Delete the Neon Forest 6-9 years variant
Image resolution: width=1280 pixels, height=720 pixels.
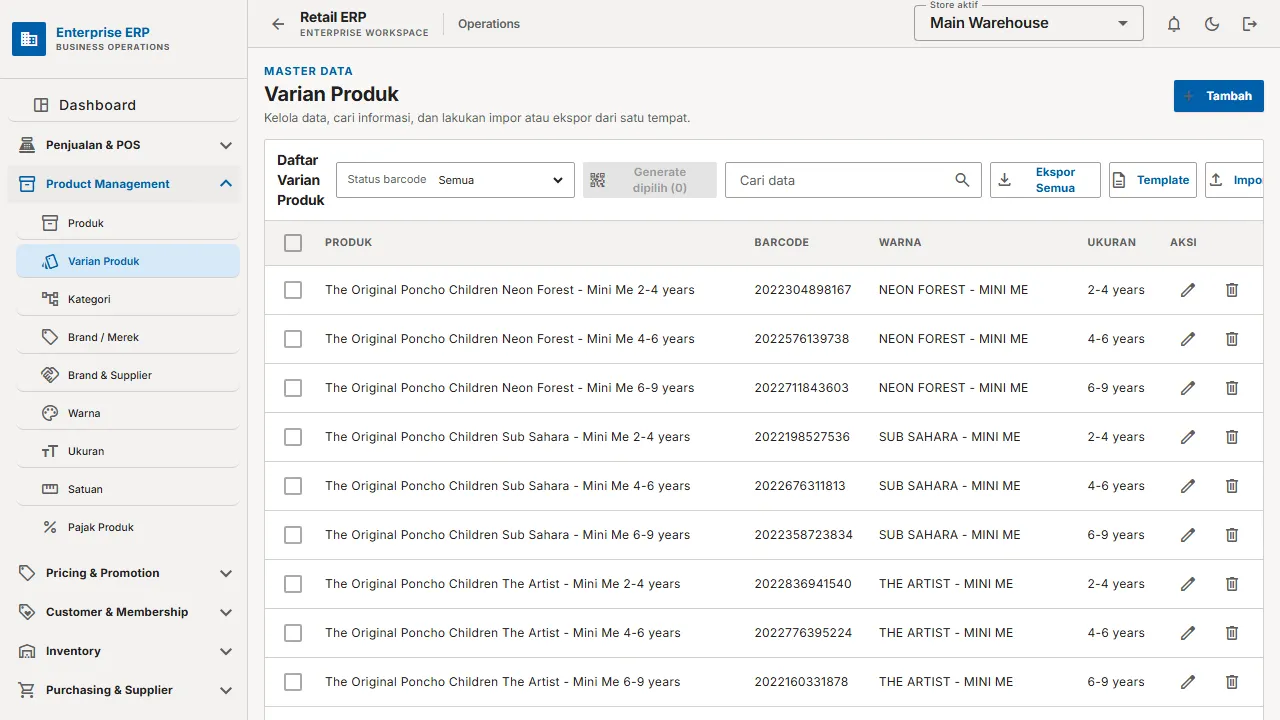[x=1232, y=388]
